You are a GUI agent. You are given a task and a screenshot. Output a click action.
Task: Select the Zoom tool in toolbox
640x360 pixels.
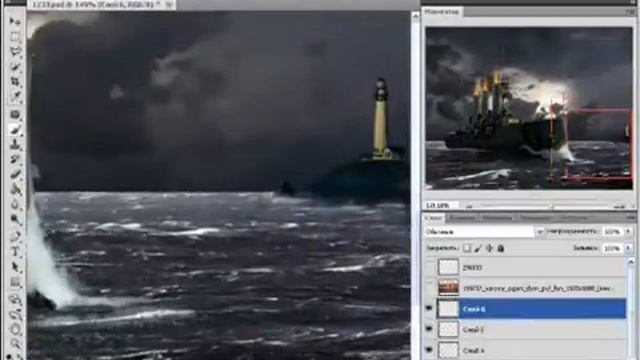click(x=15, y=344)
